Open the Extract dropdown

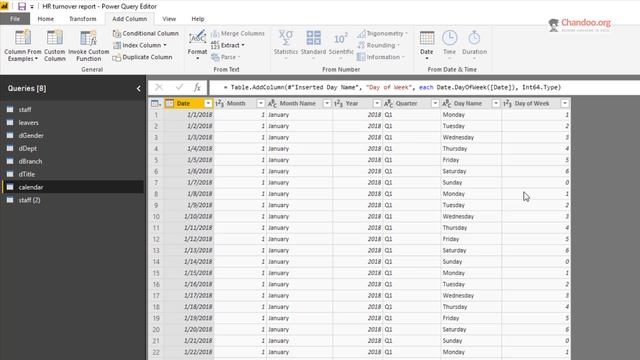(x=228, y=45)
